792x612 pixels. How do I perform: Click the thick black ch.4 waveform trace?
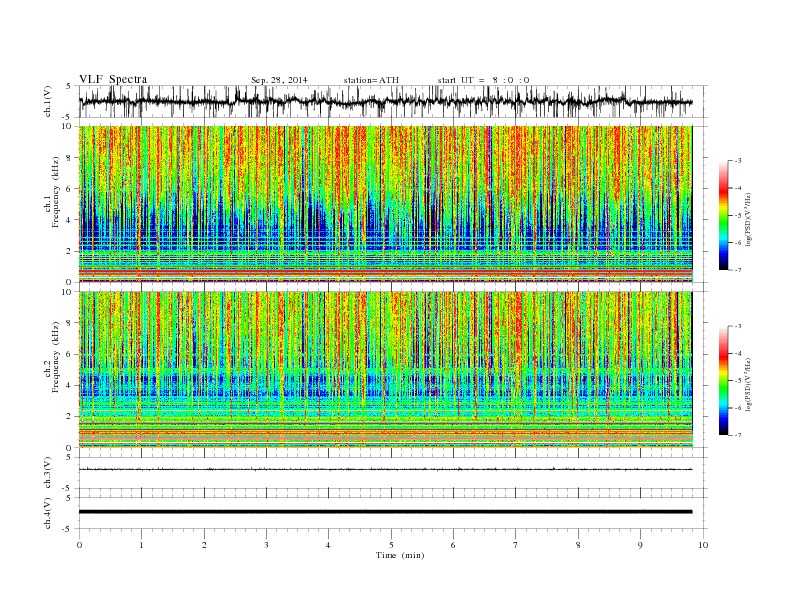[x=385, y=512]
